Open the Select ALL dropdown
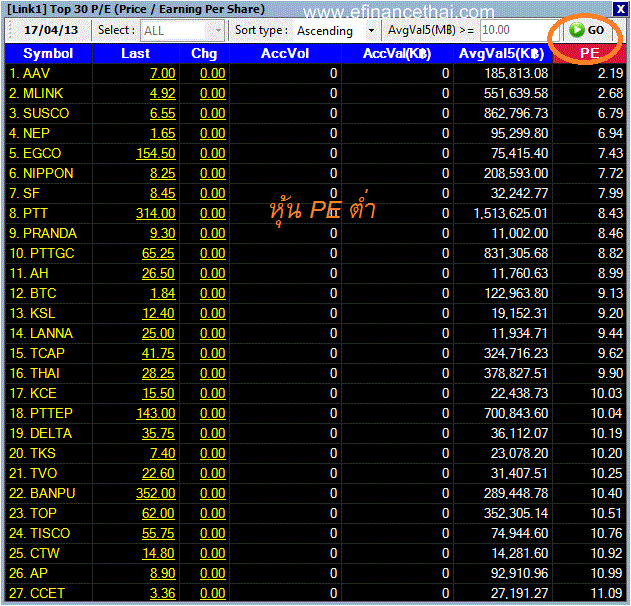The width and height of the screenshot is (631, 606). point(182,31)
